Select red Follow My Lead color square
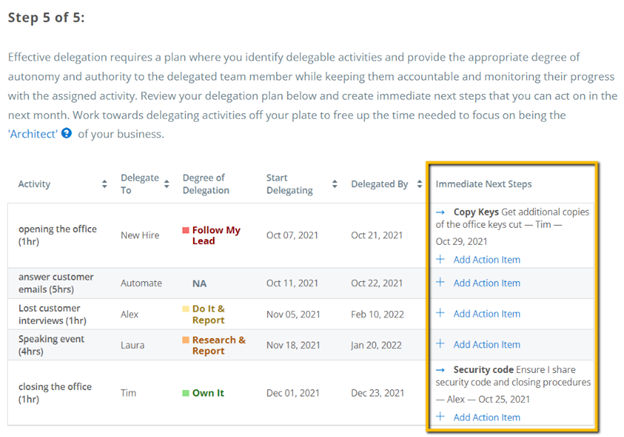 coord(185,230)
